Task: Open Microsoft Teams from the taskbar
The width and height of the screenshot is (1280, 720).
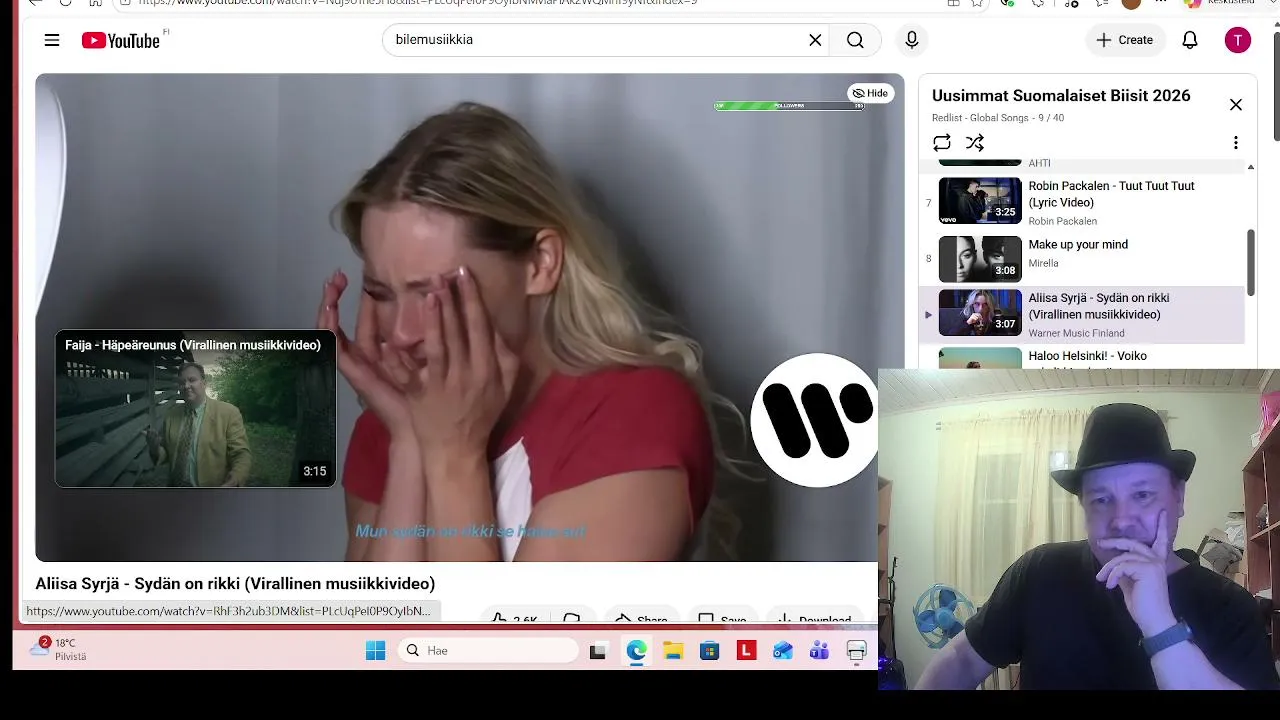Action: coord(819,651)
